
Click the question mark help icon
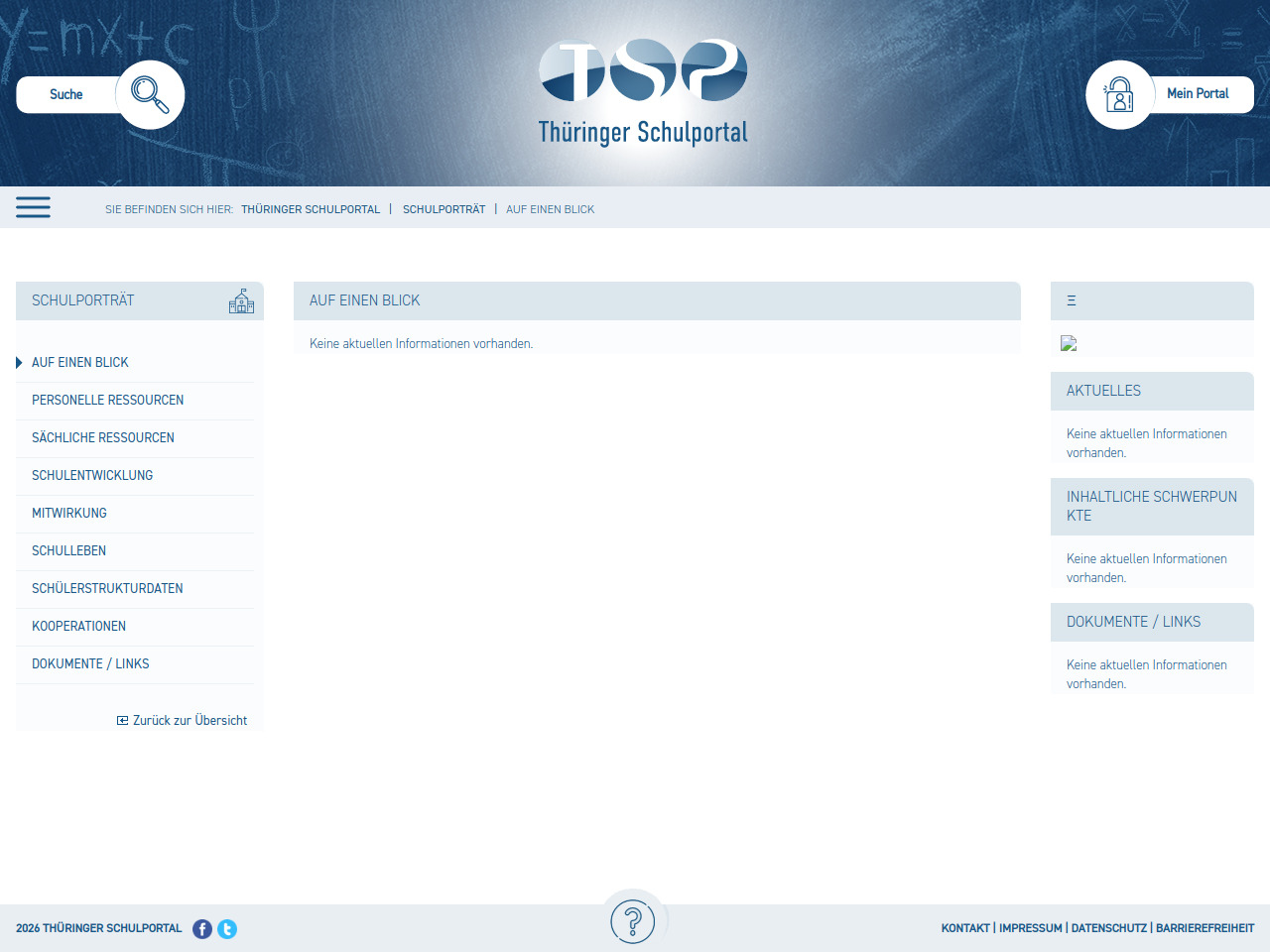point(633,921)
